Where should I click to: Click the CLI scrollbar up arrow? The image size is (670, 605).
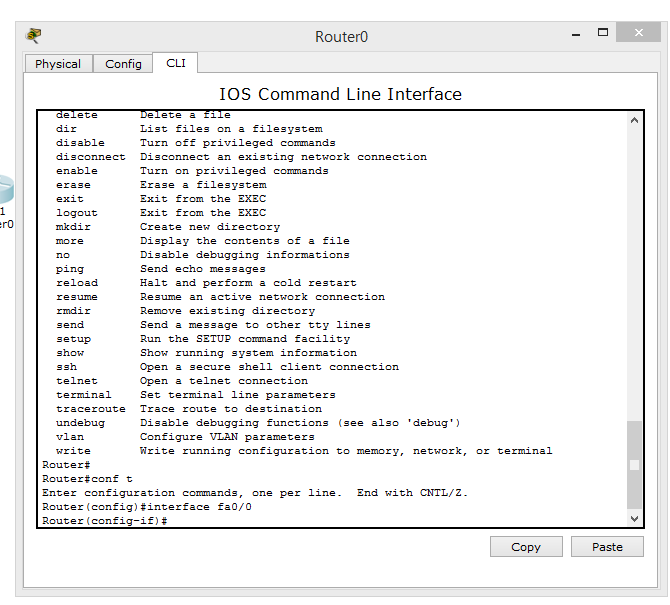click(634, 120)
